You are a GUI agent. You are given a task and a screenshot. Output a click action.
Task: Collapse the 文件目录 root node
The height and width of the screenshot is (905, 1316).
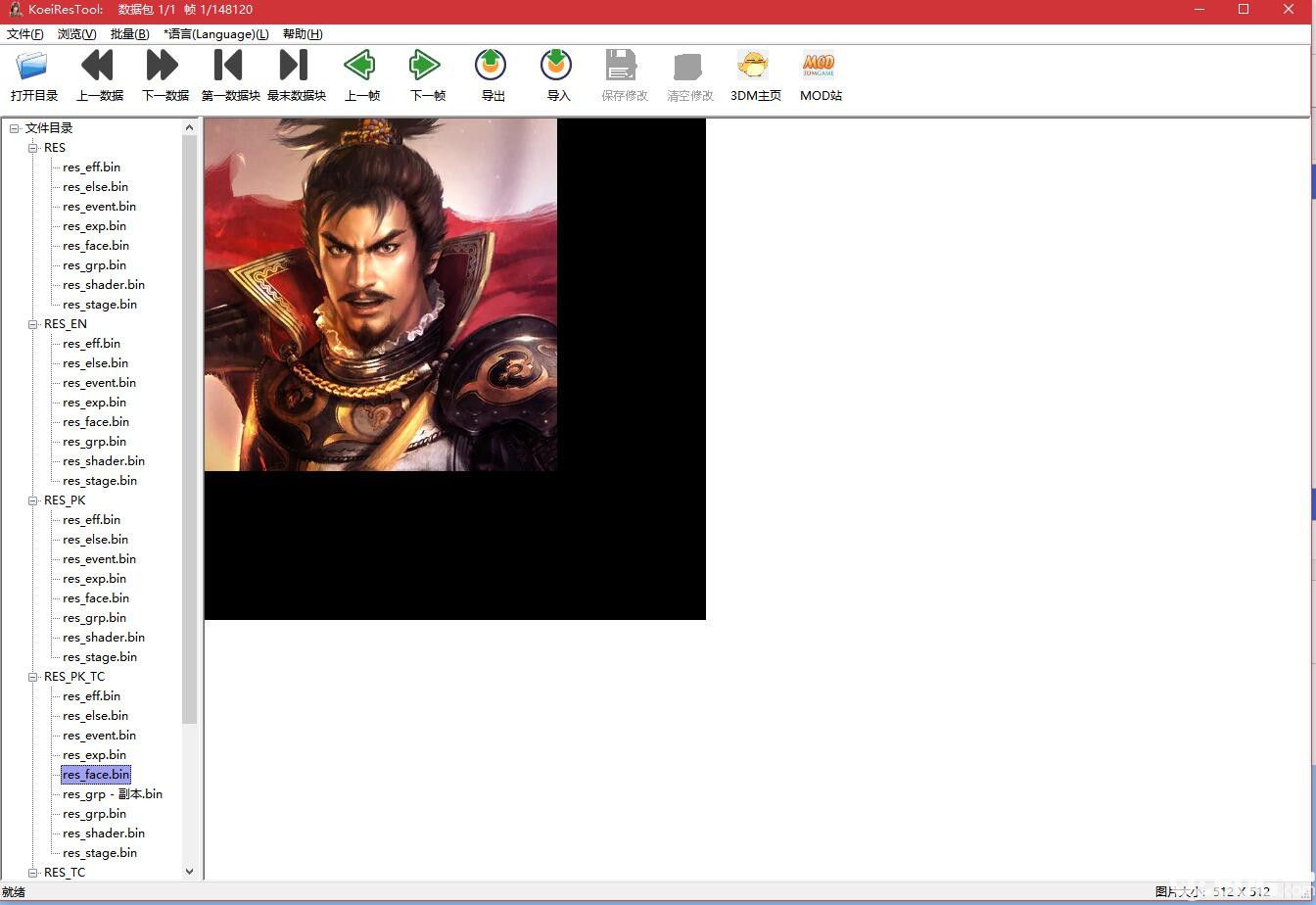[15, 128]
